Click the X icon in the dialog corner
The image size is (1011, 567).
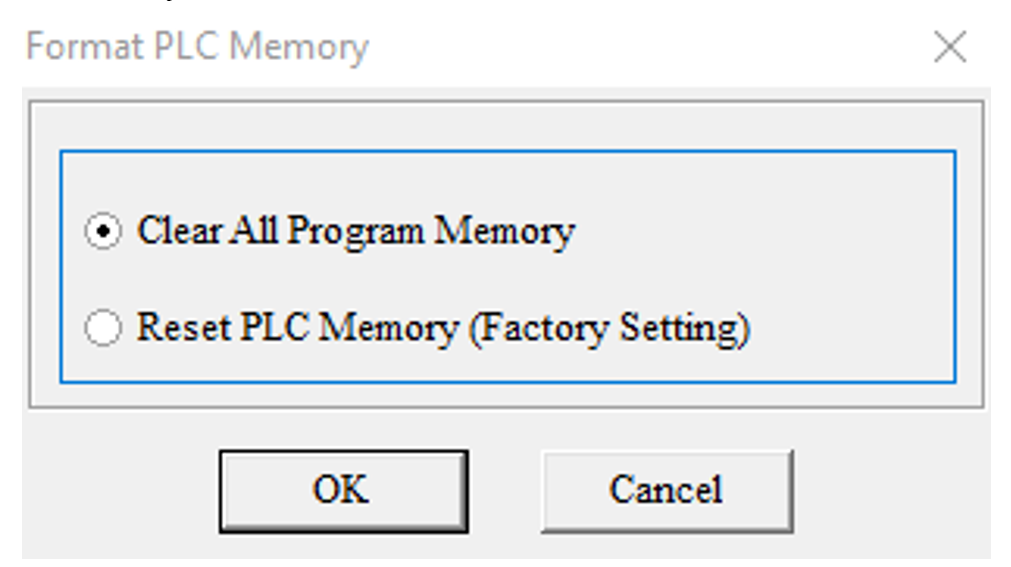point(949,47)
